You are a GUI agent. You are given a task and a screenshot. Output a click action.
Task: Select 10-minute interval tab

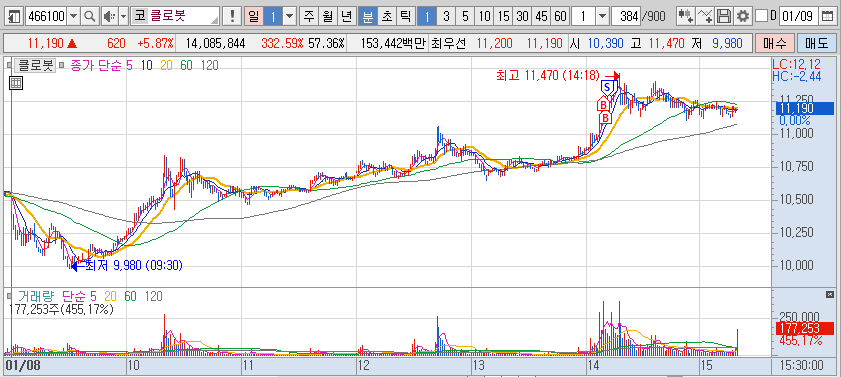click(x=484, y=16)
